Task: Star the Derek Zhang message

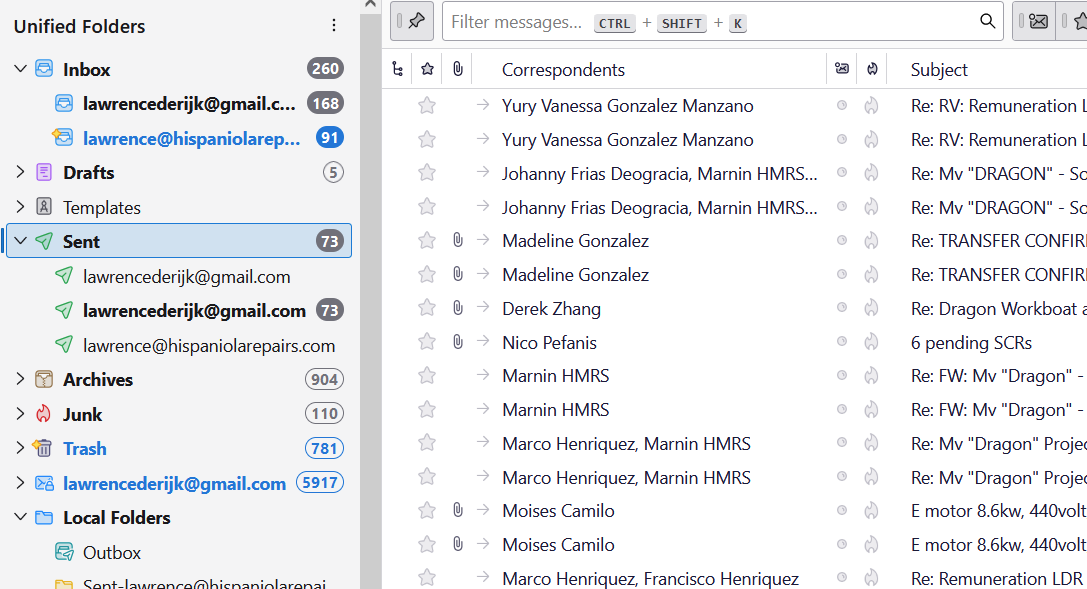Action: coord(427,308)
